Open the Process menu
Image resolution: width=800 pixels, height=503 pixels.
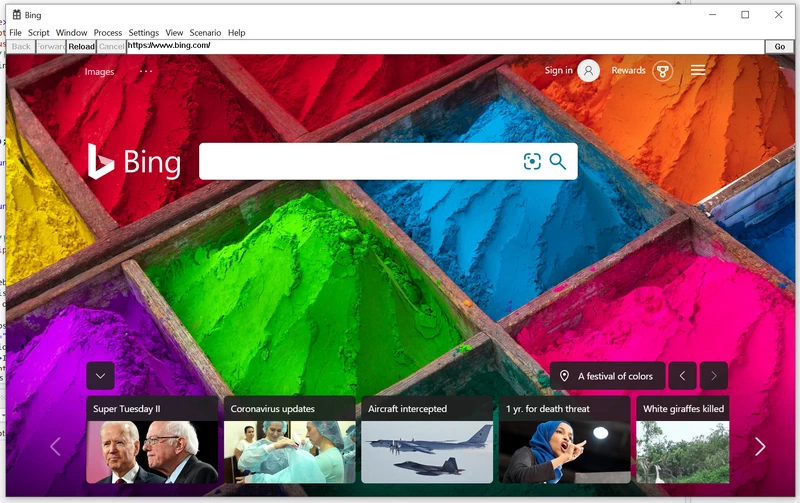click(x=108, y=33)
